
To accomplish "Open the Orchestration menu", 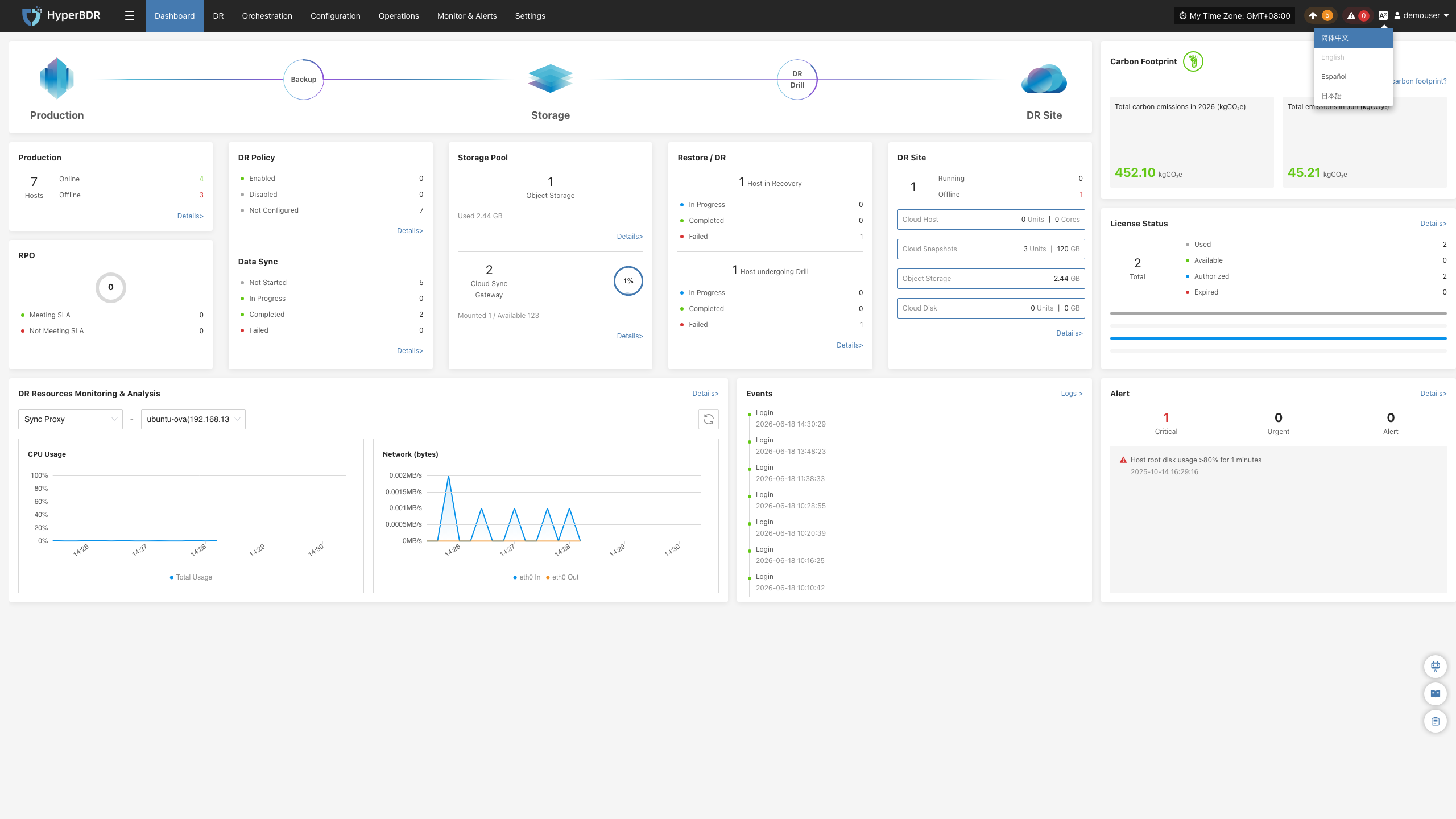I will (267, 16).
